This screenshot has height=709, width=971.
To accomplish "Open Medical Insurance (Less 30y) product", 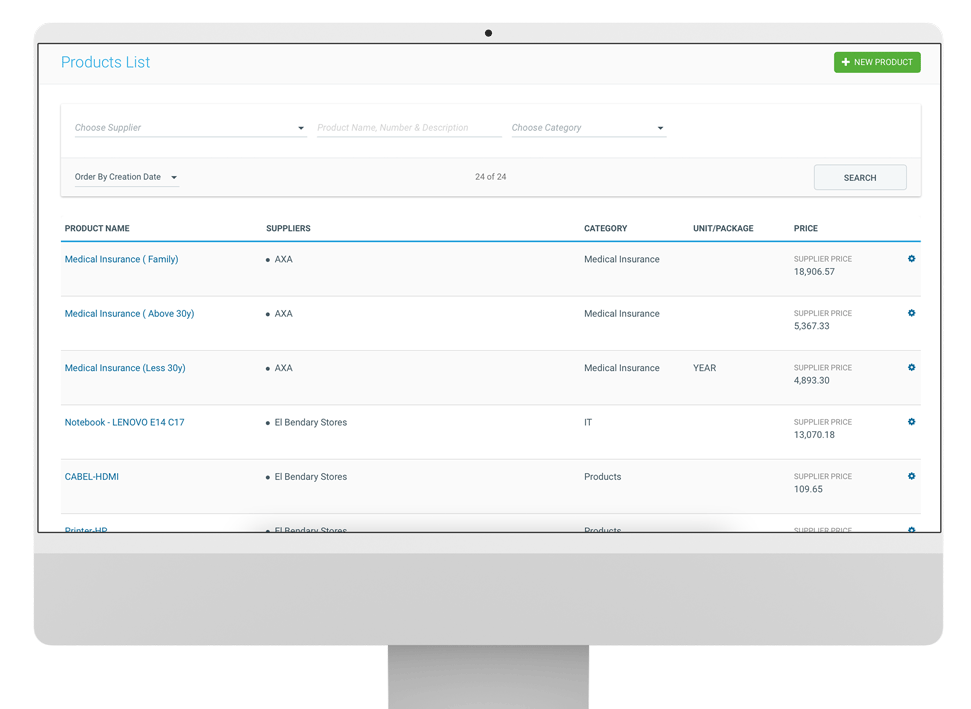I will 125,368.
